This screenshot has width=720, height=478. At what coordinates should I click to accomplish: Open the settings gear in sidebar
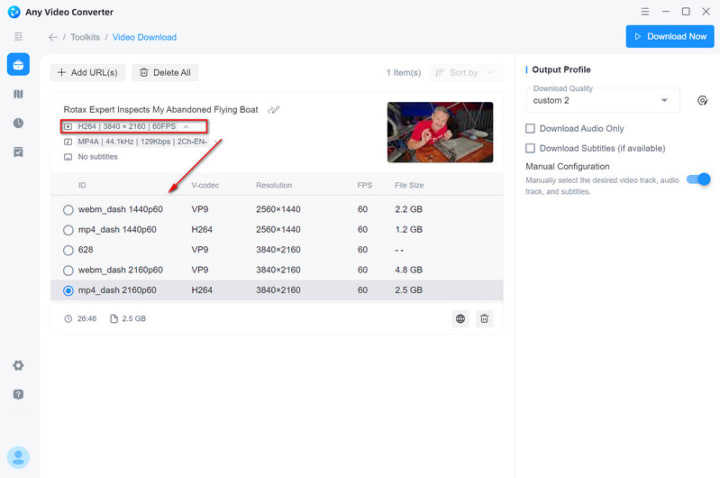18,366
